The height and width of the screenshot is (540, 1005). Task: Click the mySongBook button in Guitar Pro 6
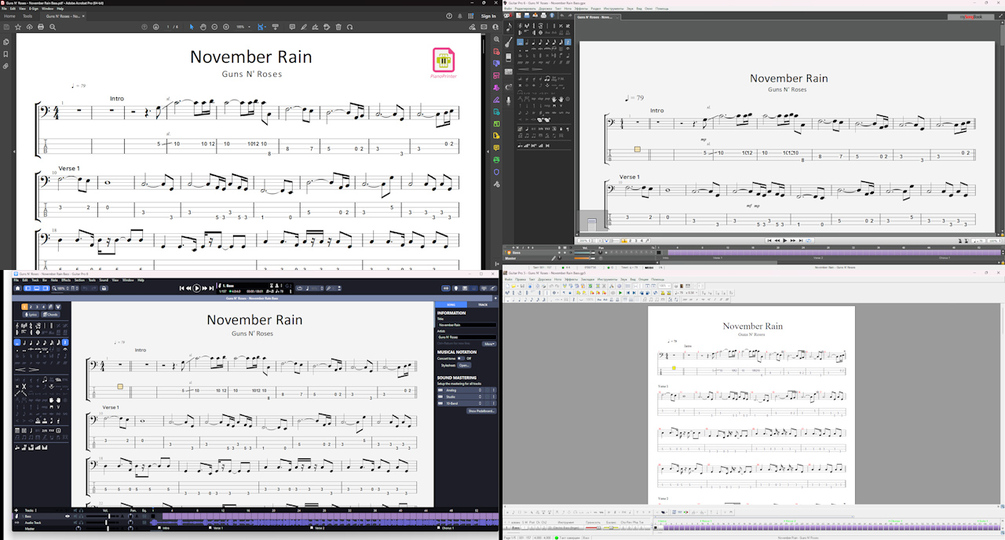tap(971, 17)
